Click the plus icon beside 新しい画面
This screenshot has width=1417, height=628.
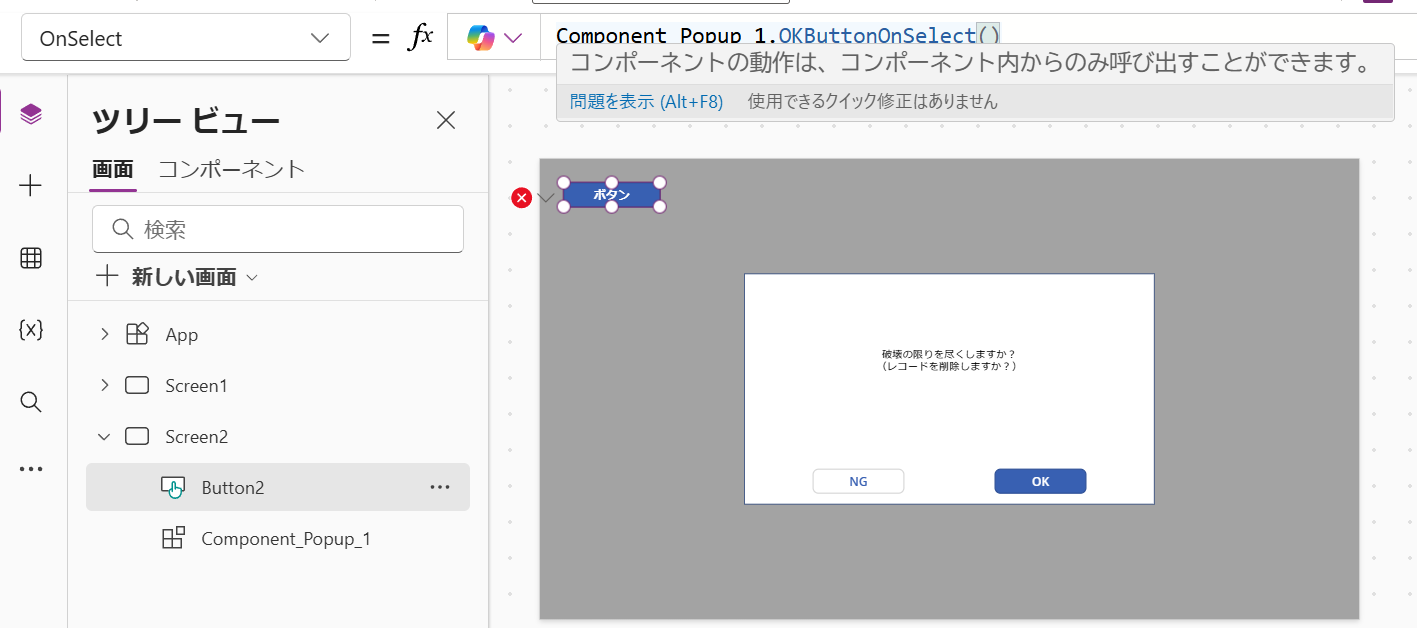[x=107, y=276]
